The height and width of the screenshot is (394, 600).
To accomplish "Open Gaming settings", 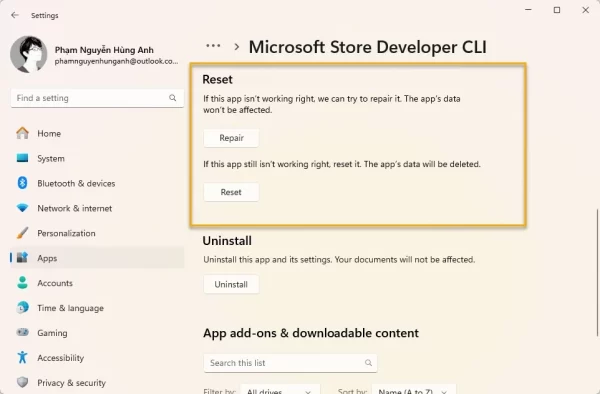I will 97,333.
